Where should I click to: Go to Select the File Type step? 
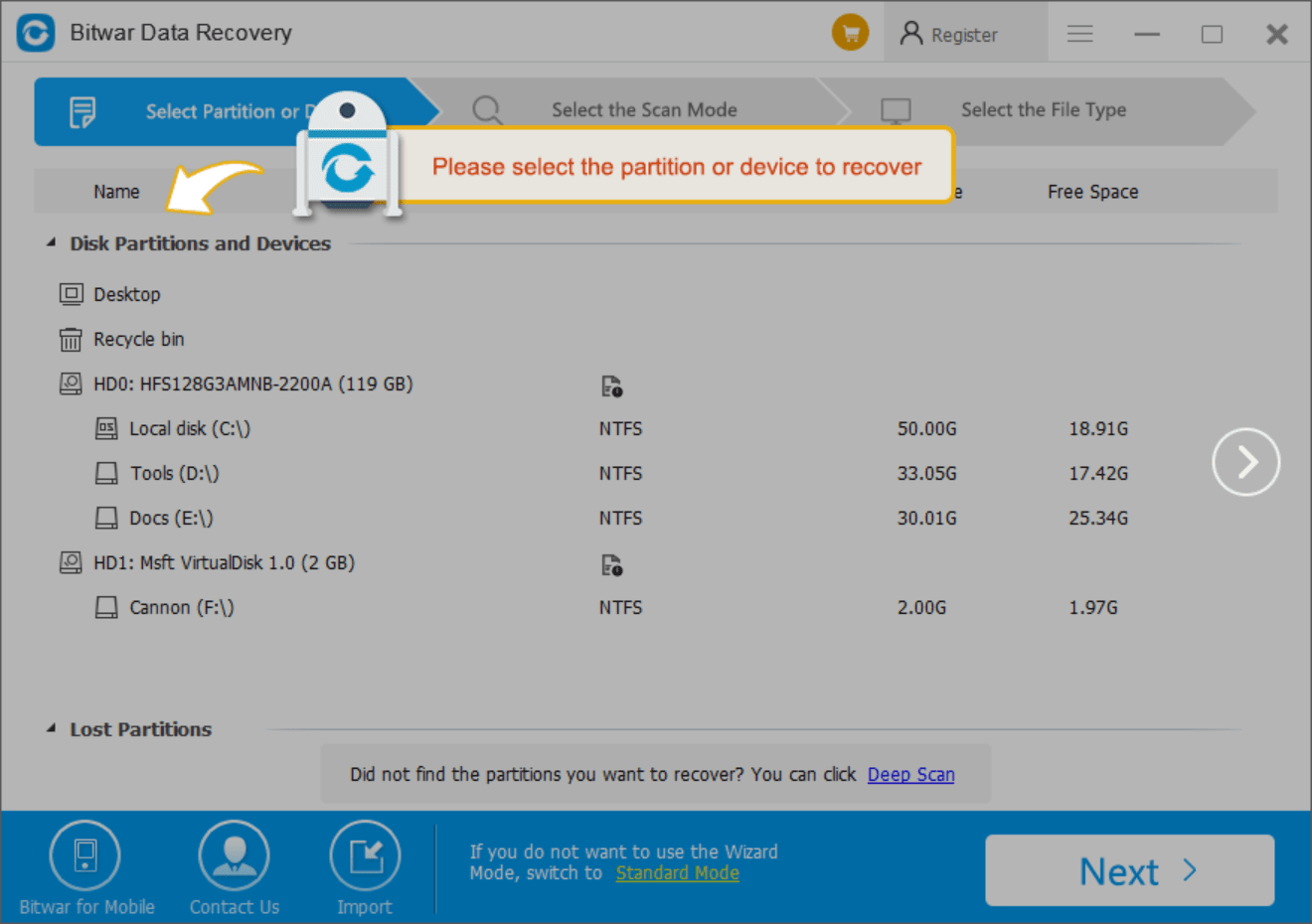coord(1043,110)
